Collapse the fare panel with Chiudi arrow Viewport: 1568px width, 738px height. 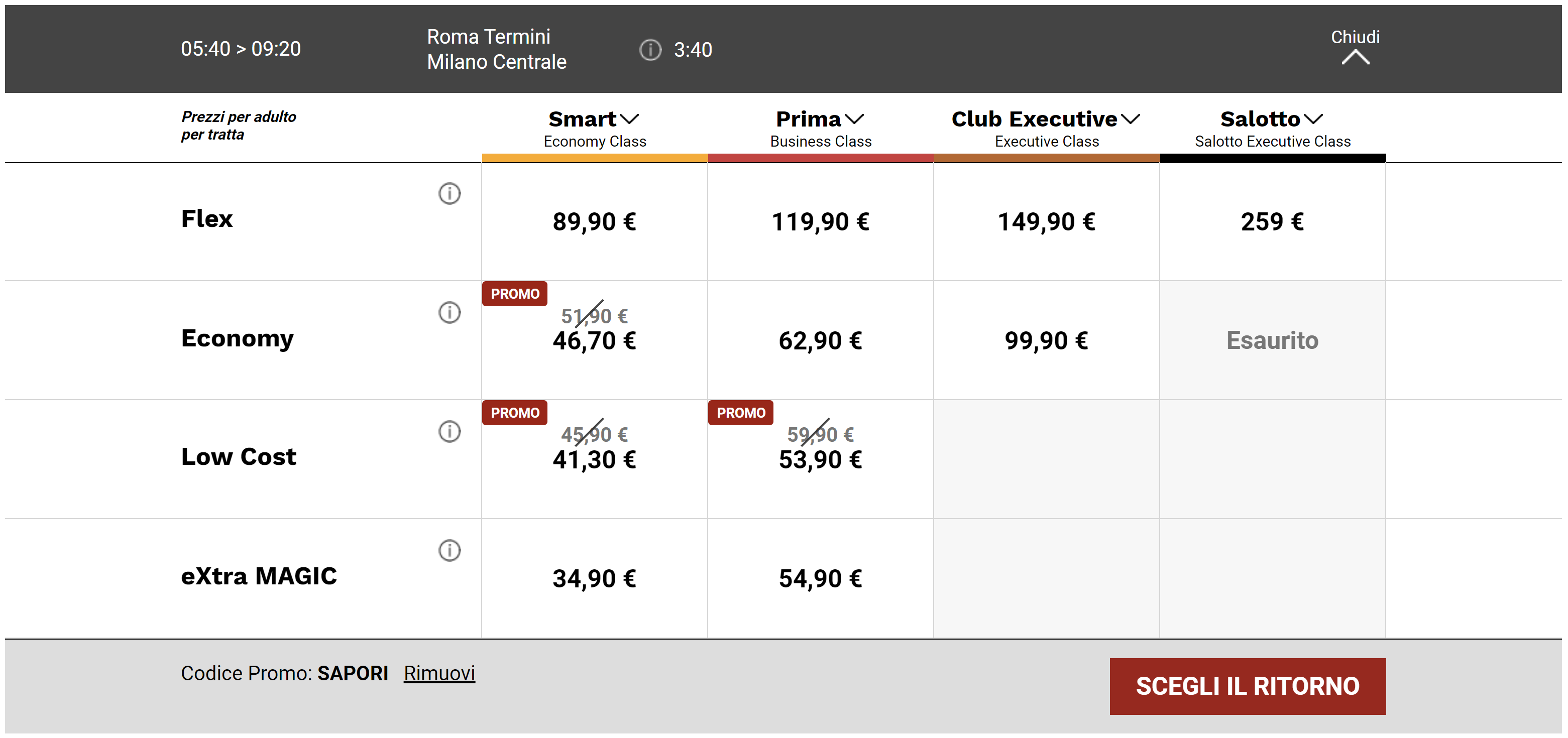click(1355, 57)
